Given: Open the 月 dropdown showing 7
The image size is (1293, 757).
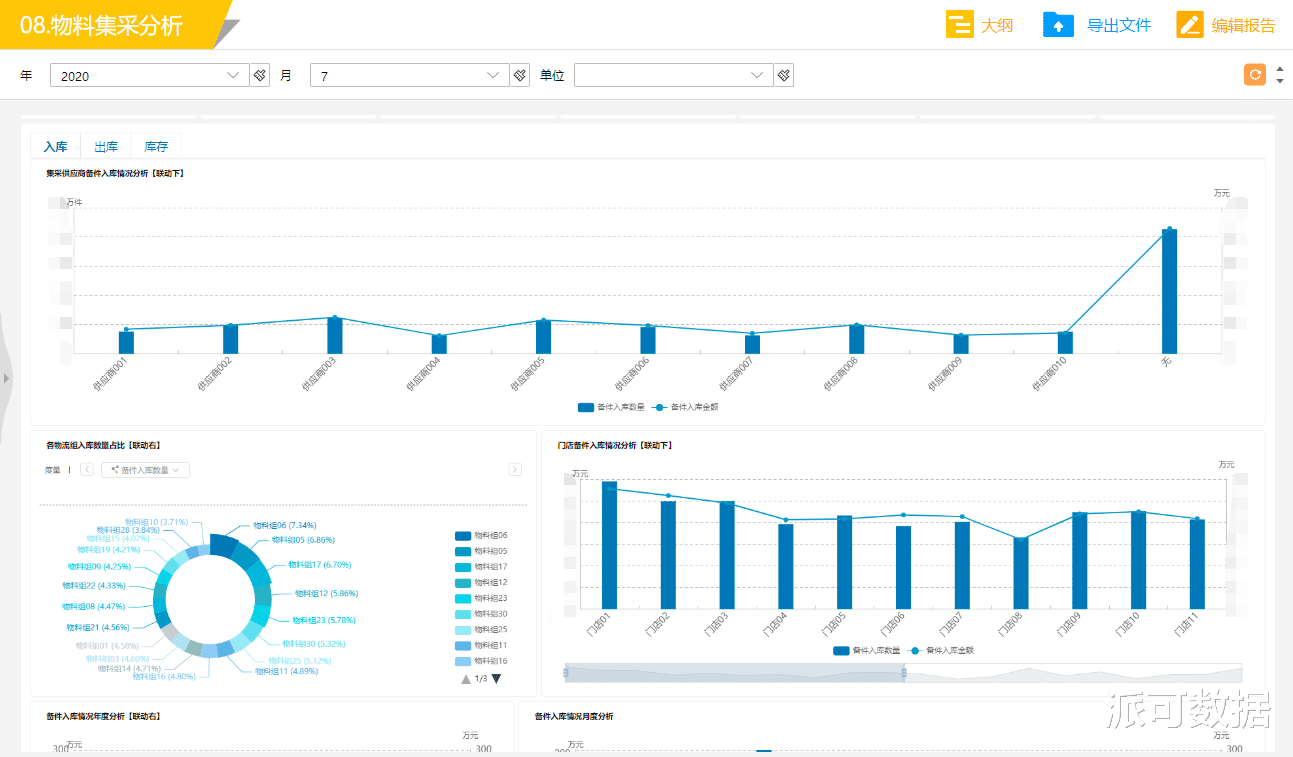Looking at the screenshot, I should click(x=409, y=75).
